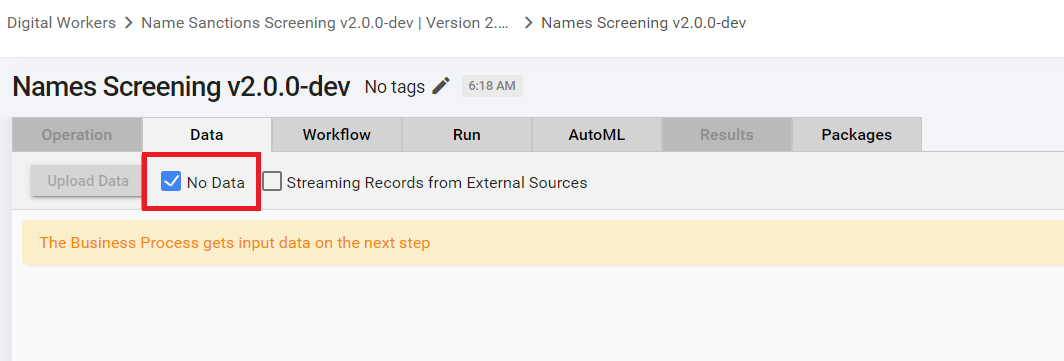
Task: Navigate to Digital Workers breadcrumb
Action: (62, 23)
